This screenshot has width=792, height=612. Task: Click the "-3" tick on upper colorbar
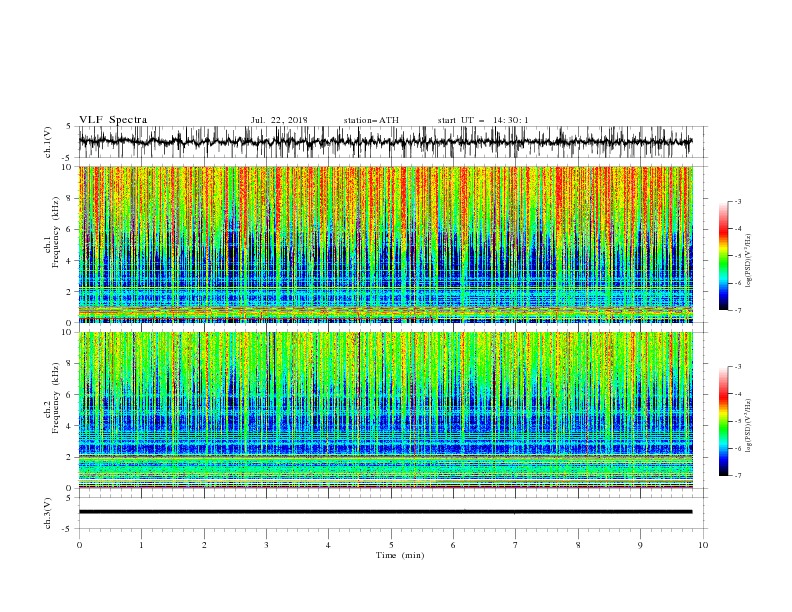[x=738, y=201]
